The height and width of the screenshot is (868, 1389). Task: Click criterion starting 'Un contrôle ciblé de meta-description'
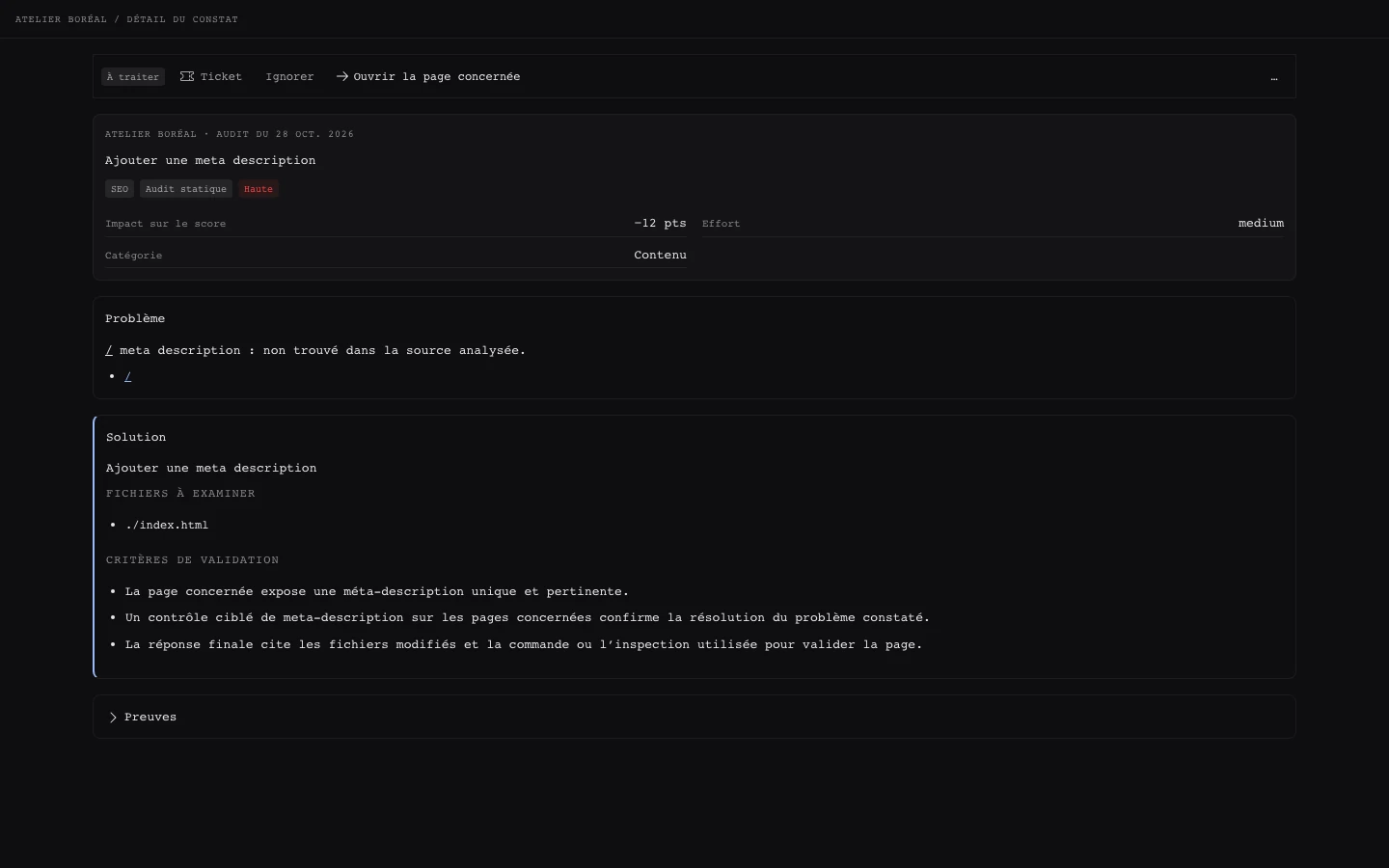528,618
